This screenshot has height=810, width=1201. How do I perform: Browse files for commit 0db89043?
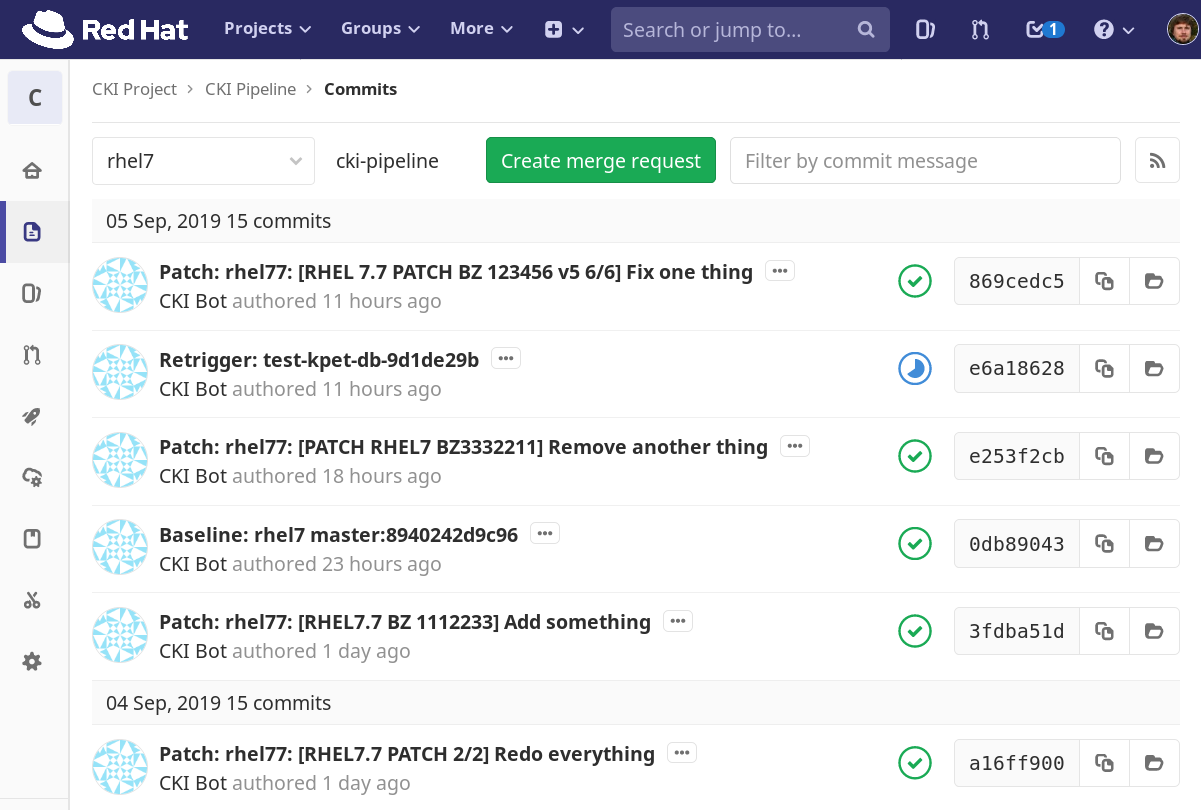click(x=1154, y=544)
